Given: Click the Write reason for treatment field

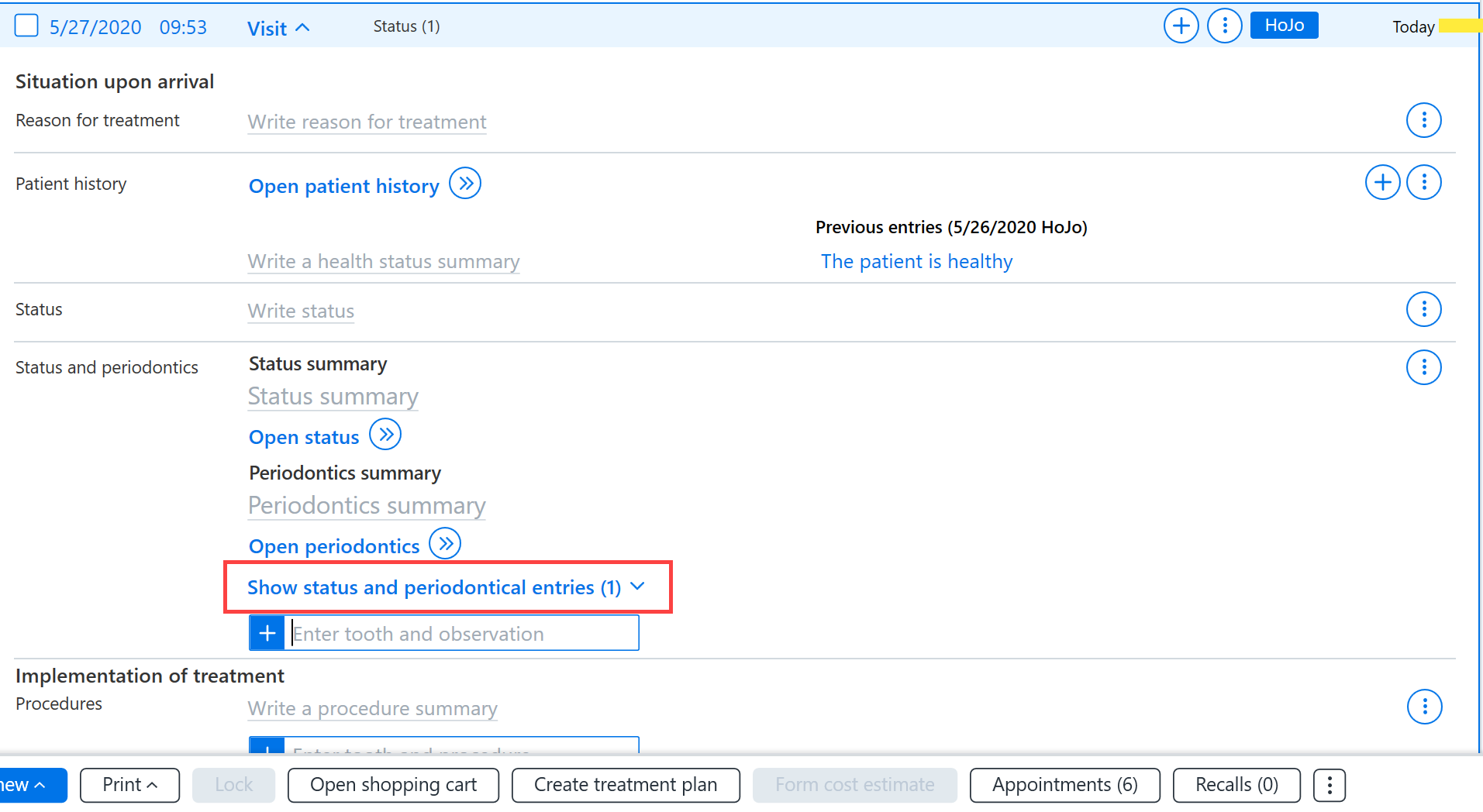Looking at the screenshot, I should click(x=367, y=122).
